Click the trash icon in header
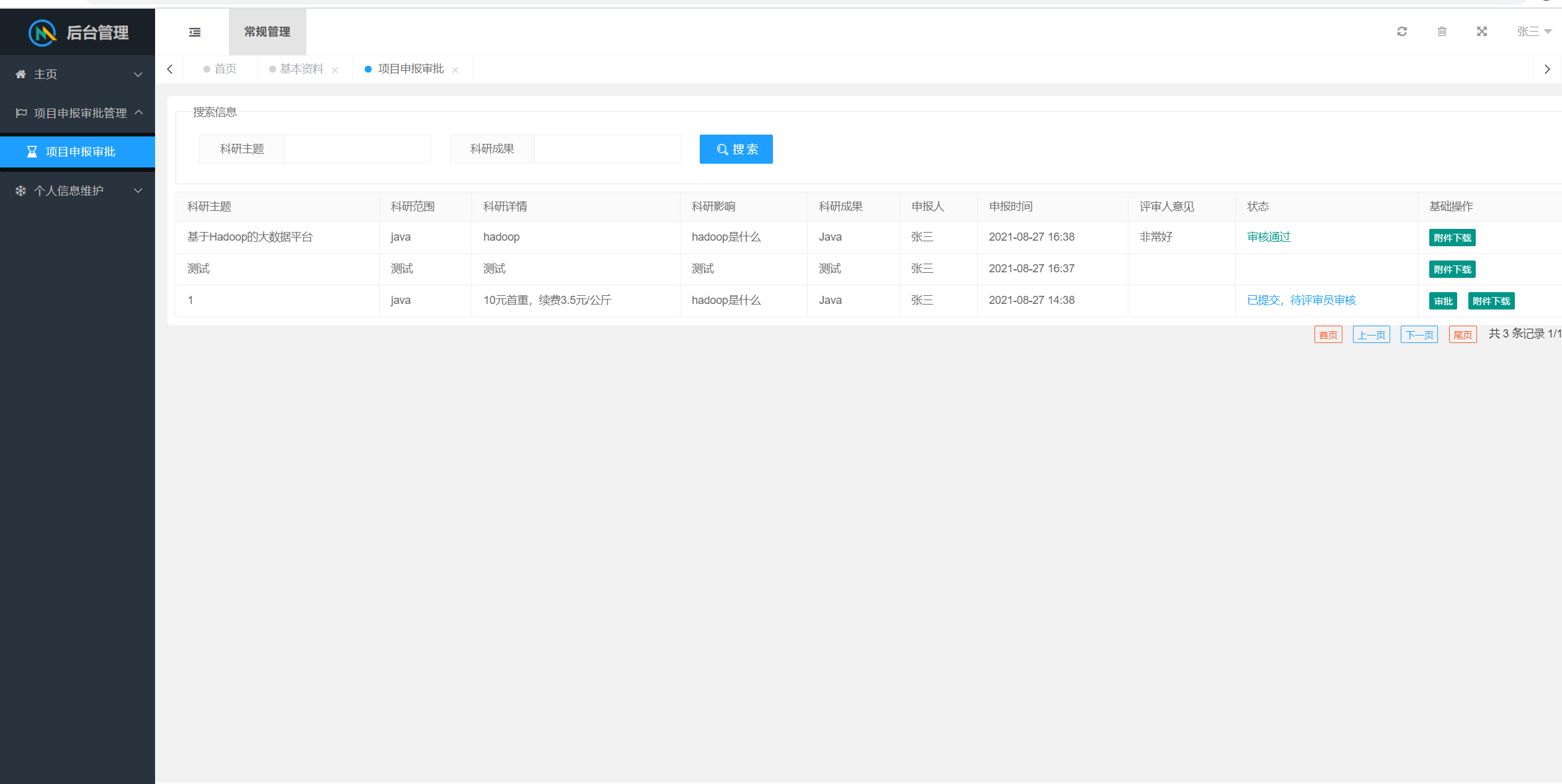This screenshot has width=1562, height=784. pos(1442,32)
